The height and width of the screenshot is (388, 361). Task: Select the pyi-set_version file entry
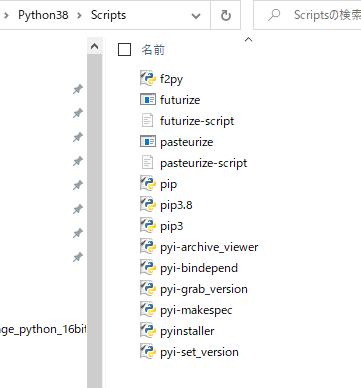189,352
